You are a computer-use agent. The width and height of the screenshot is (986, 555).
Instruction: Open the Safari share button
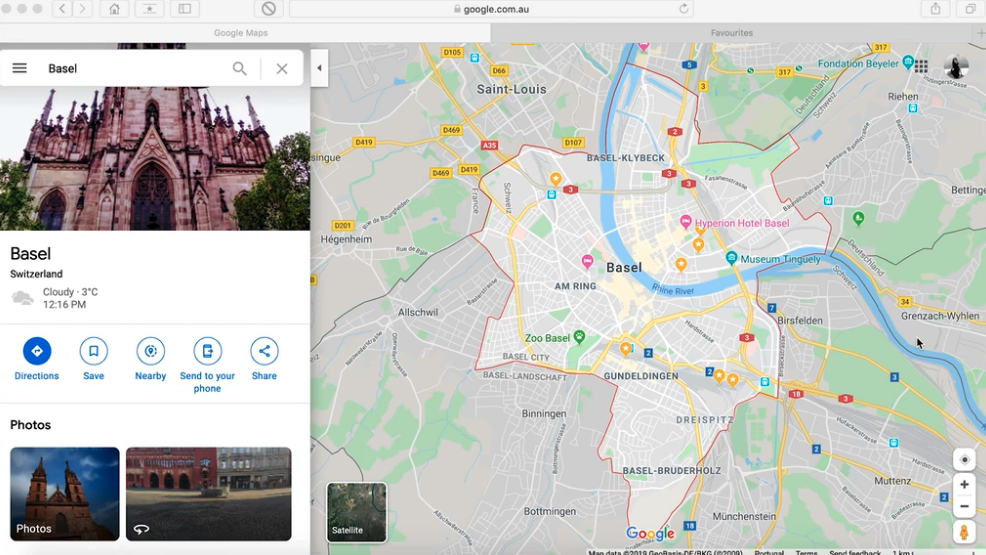[x=936, y=9]
